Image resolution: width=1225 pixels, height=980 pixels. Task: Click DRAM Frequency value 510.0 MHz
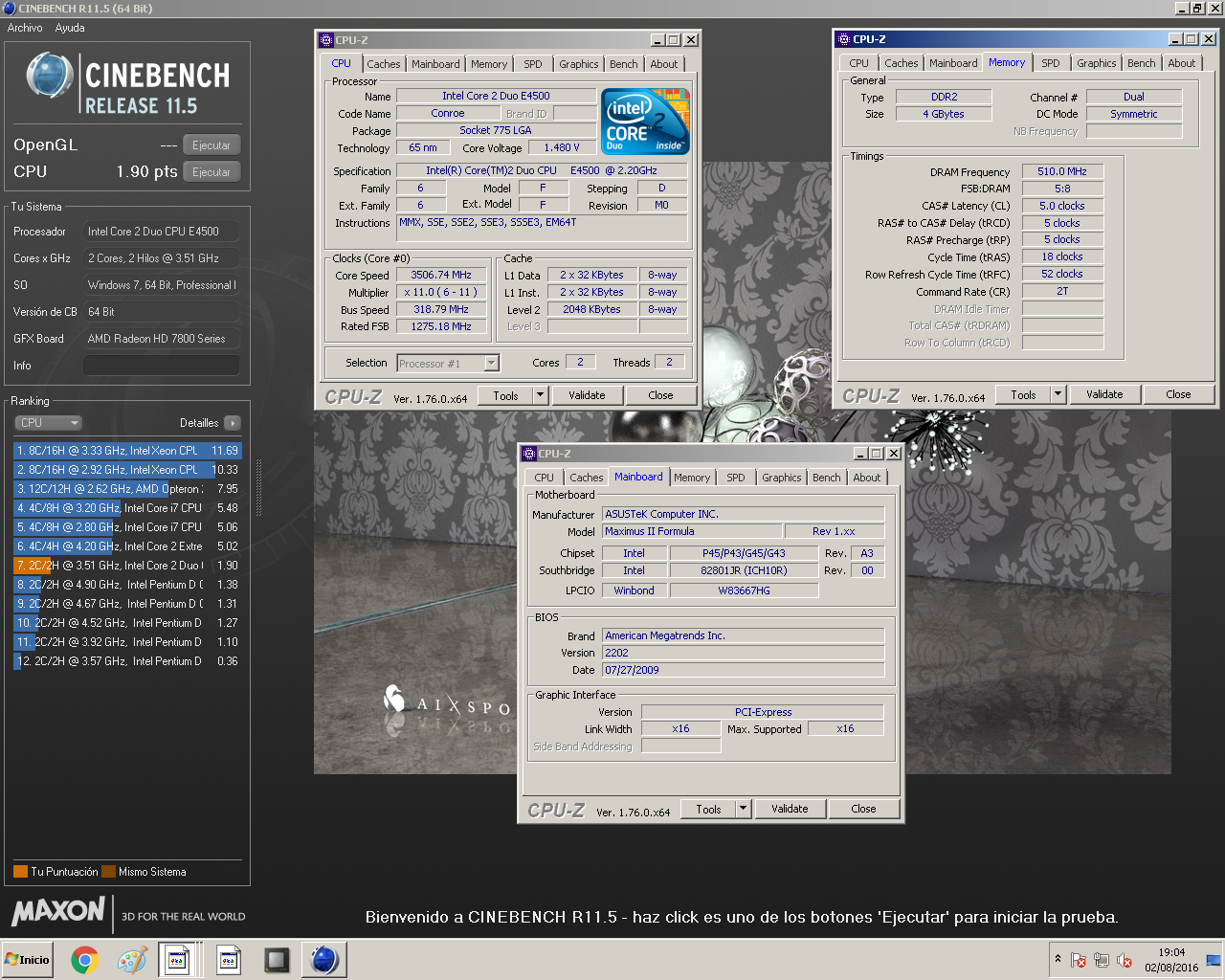tap(1062, 172)
